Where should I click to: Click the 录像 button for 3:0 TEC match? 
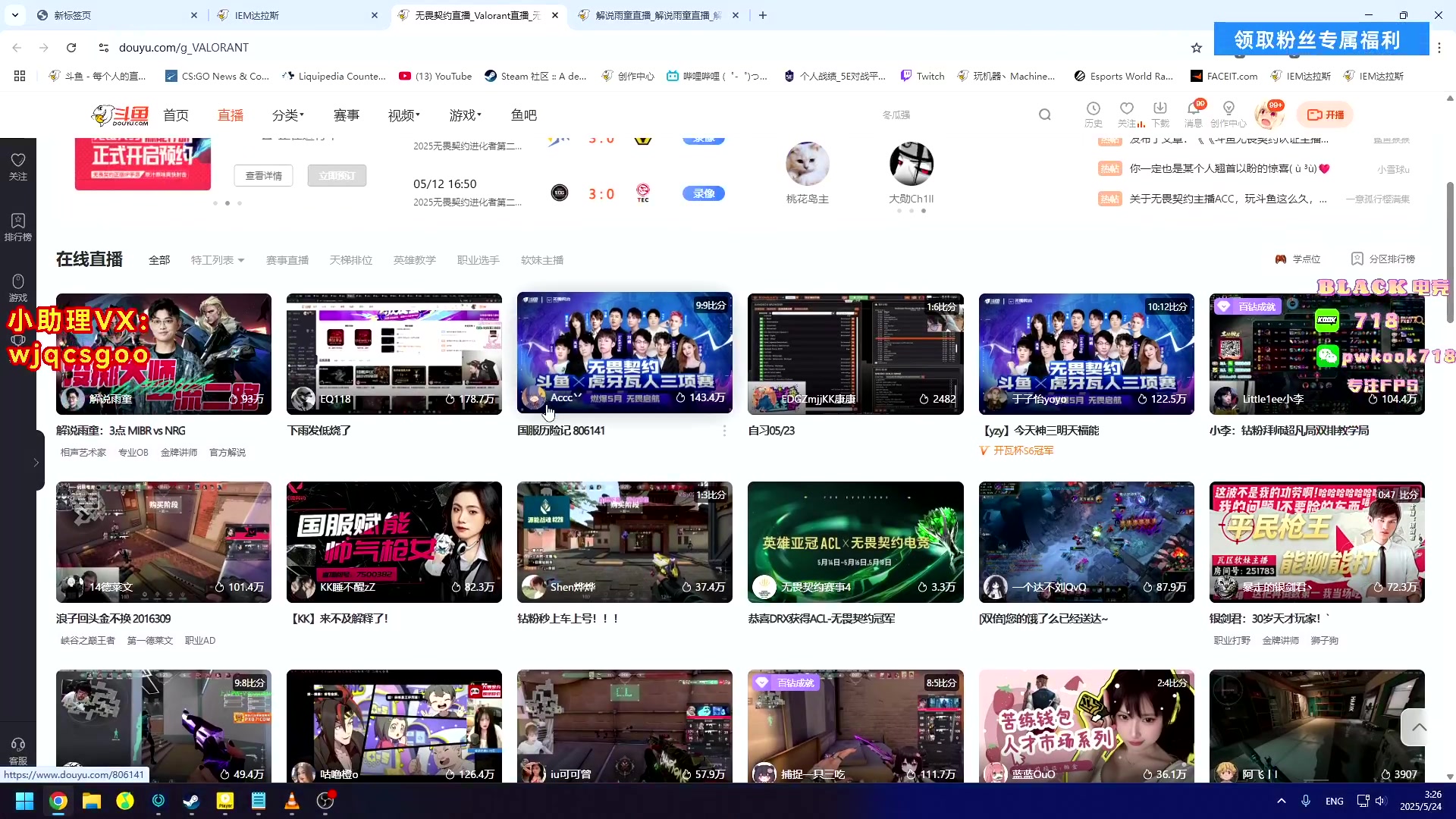[704, 193]
